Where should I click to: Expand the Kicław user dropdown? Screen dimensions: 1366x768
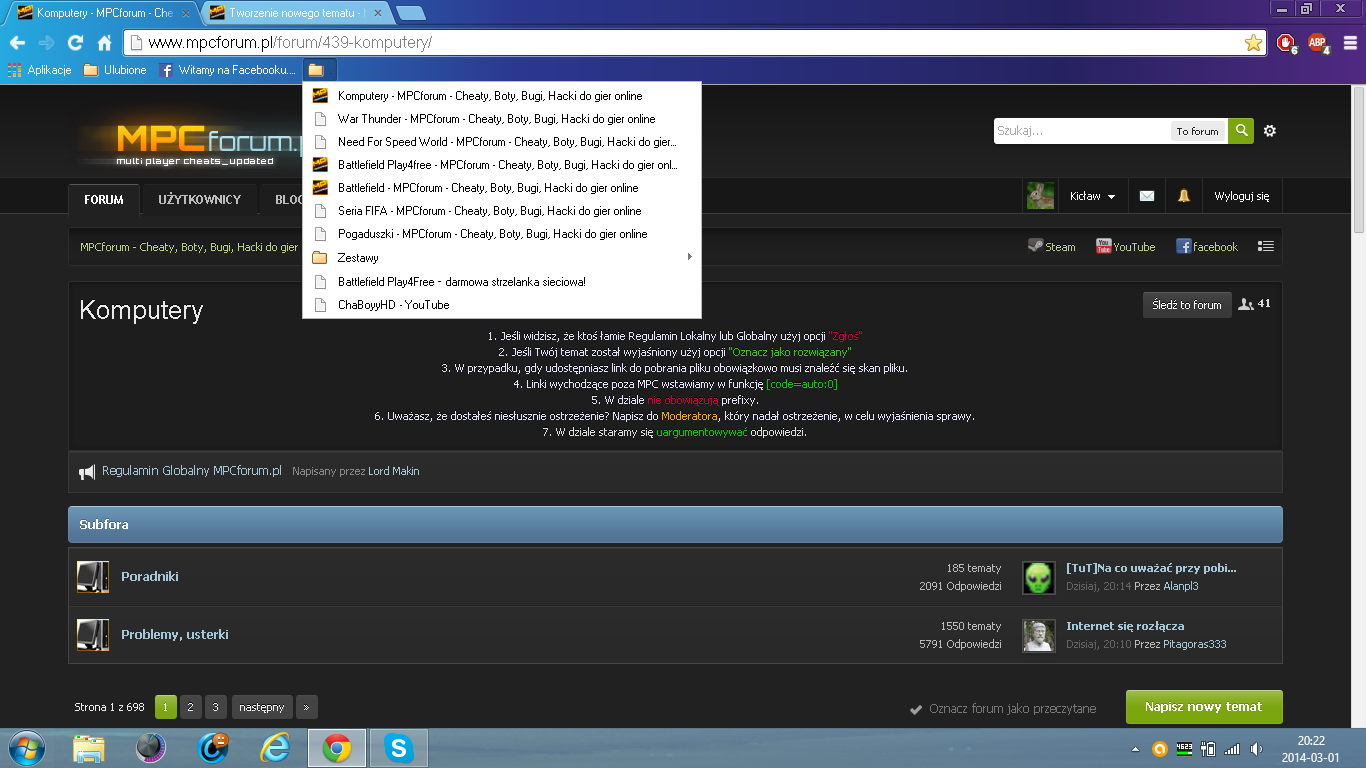(1092, 196)
